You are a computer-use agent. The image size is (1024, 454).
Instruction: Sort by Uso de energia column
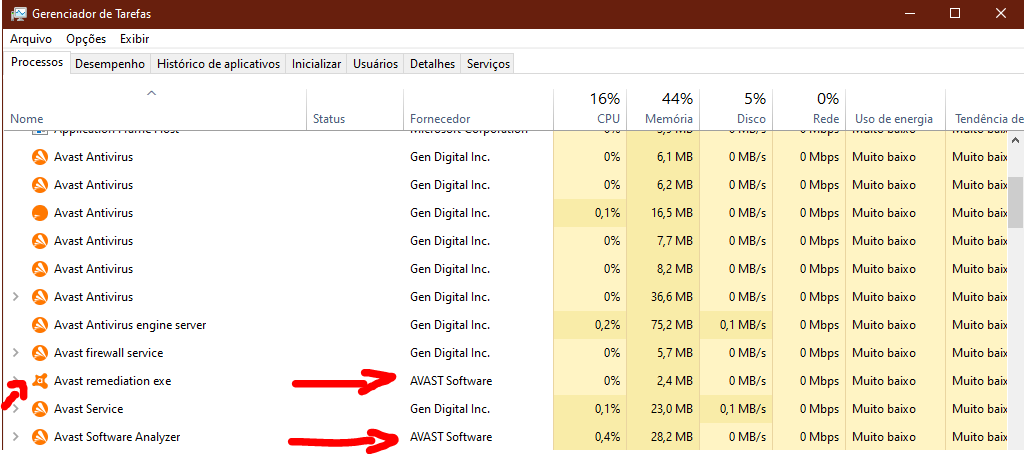pos(893,119)
